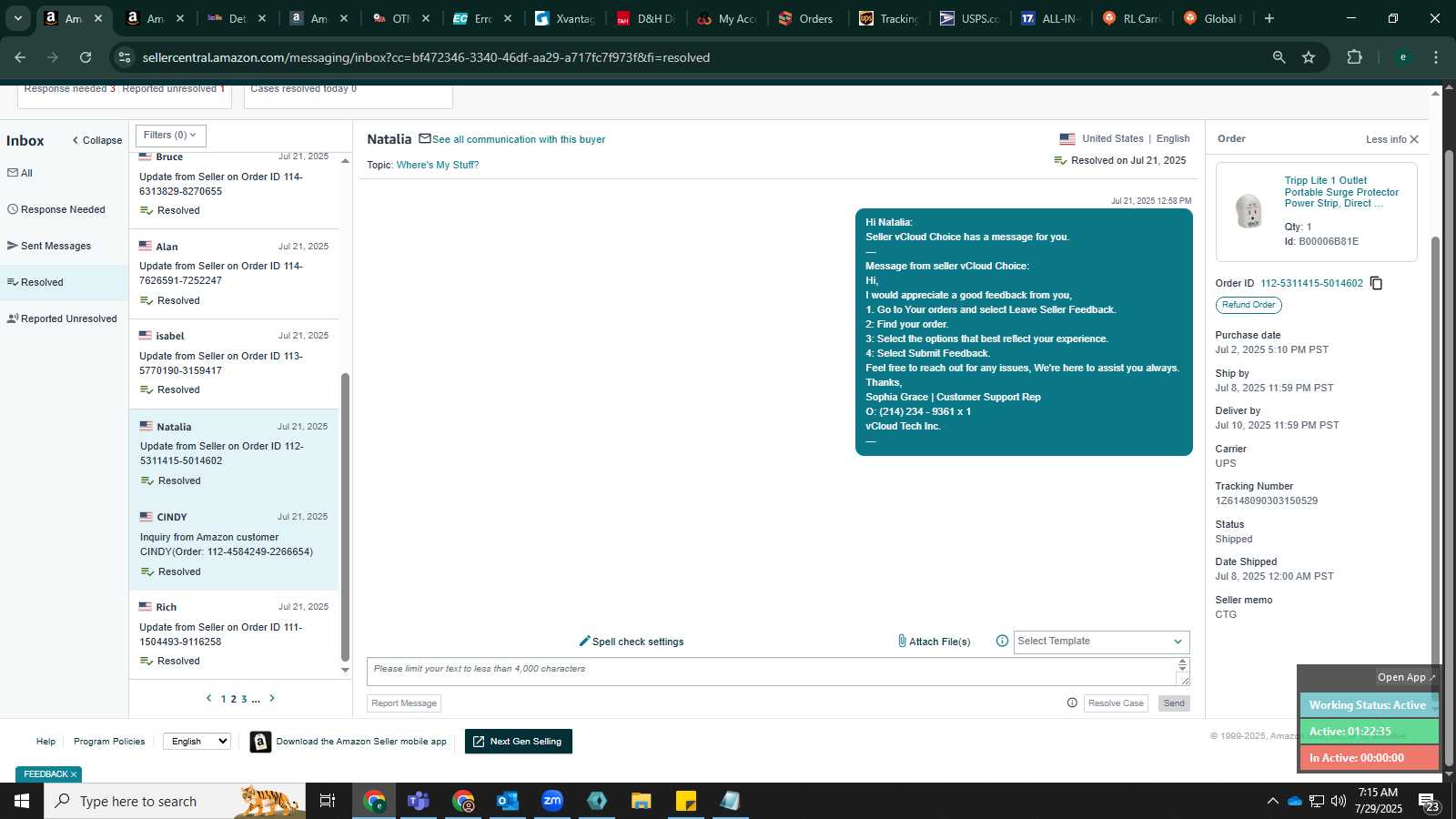Open order 112-5311415-5014602 link
This screenshot has height=819, width=1456.
[x=1311, y=283]
